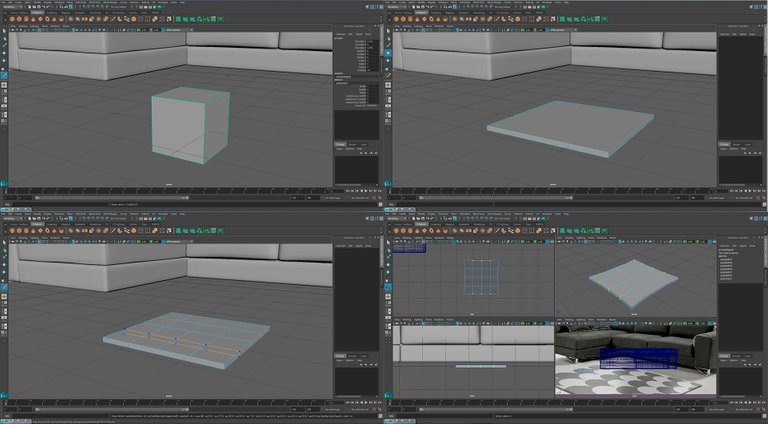Screen dimensions: 768x424
Task: Save scene icon in cube window status line
Action: [x=39, y=7]
